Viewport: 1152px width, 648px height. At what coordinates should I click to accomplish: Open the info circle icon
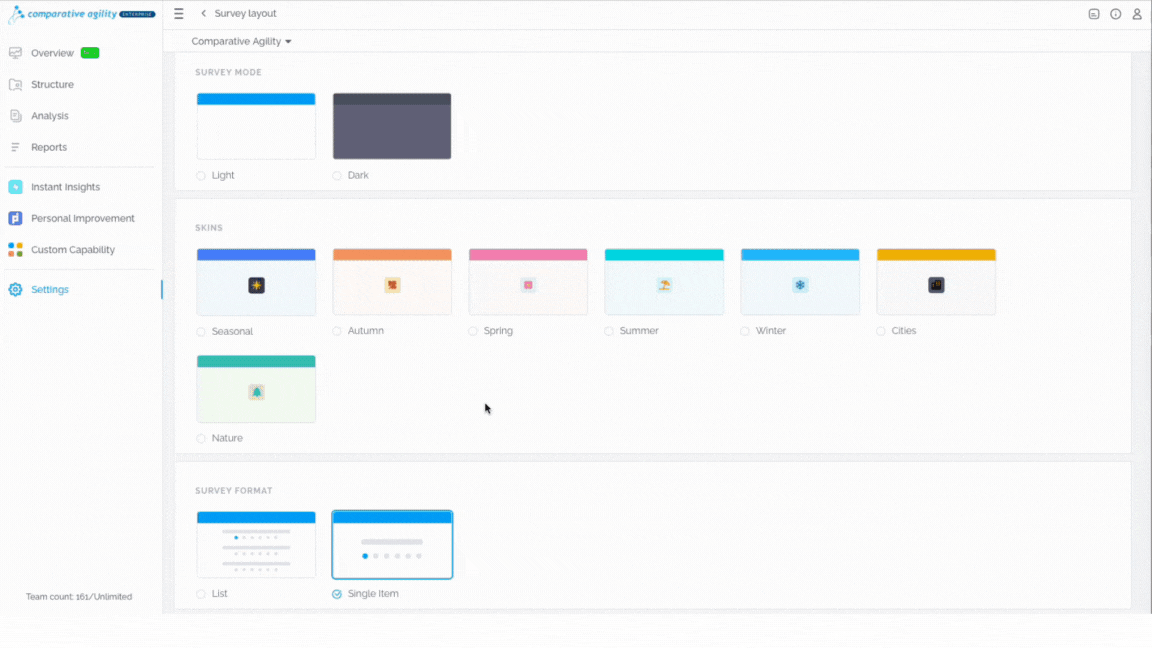[1115, 14]
